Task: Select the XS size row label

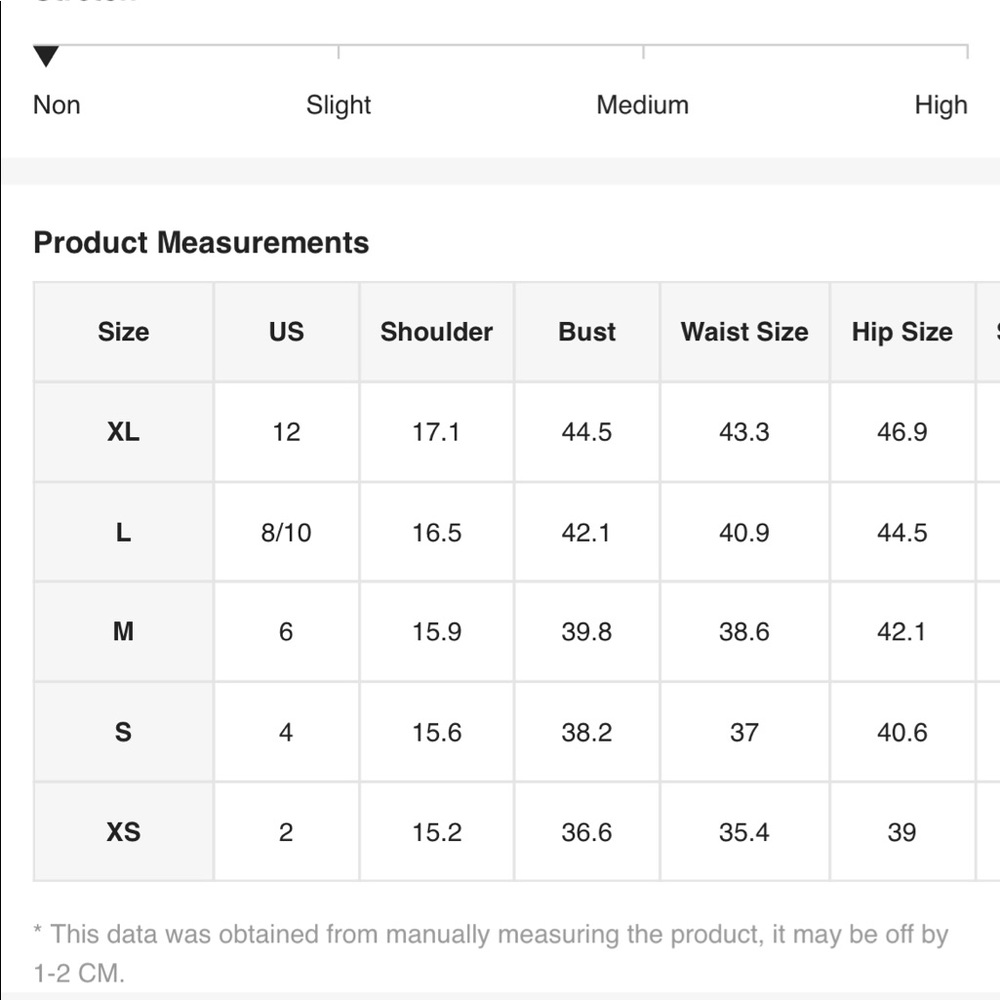Action: (124, 832)
